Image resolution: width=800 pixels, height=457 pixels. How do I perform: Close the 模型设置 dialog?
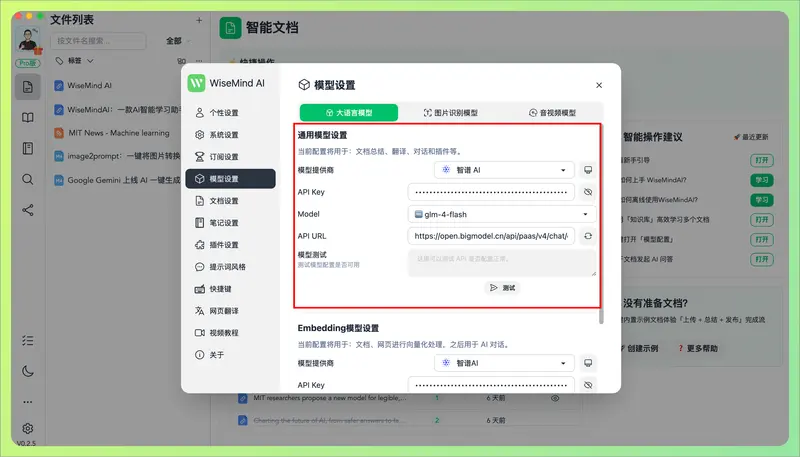pos(599,86)
